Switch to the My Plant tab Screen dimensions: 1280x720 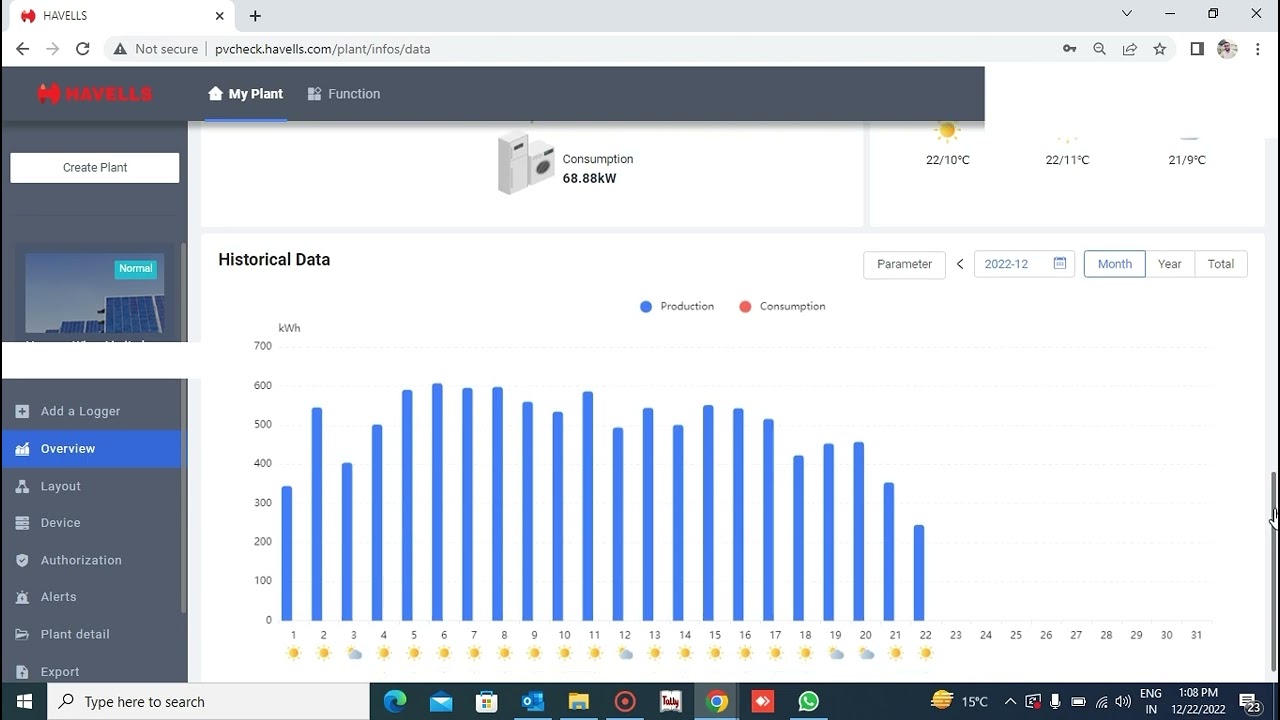coord(246,94)
